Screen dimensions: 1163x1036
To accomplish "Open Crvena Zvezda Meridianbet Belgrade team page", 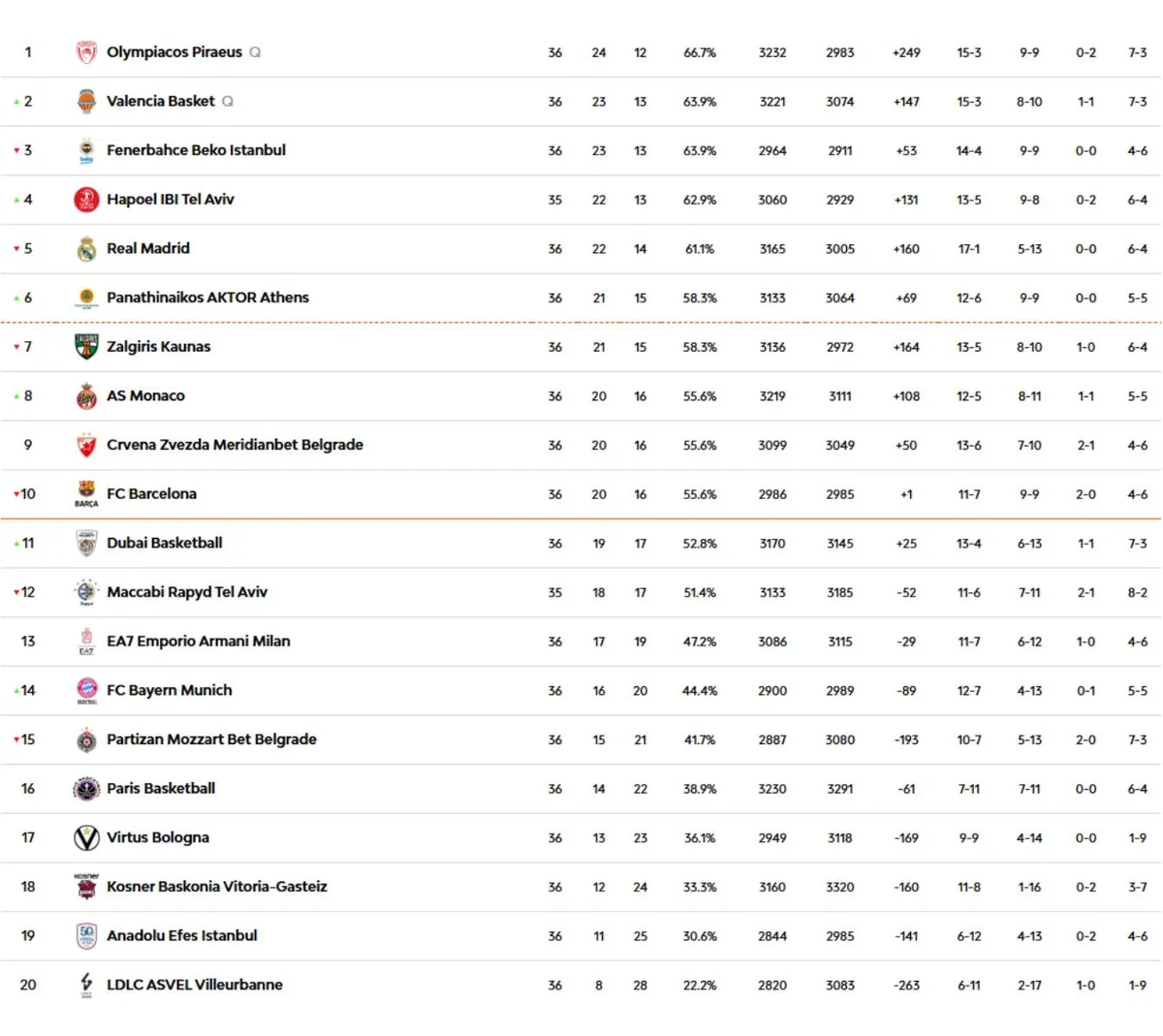I will 235,445.
